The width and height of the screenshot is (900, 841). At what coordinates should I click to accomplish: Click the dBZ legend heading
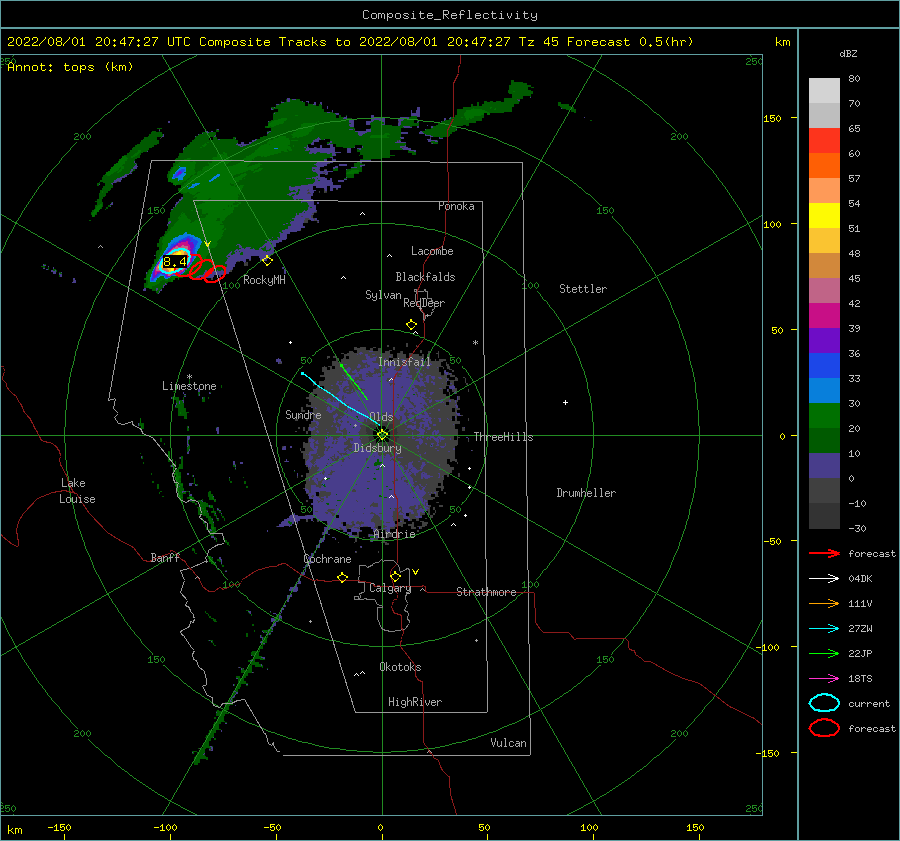tap(848, 53)
